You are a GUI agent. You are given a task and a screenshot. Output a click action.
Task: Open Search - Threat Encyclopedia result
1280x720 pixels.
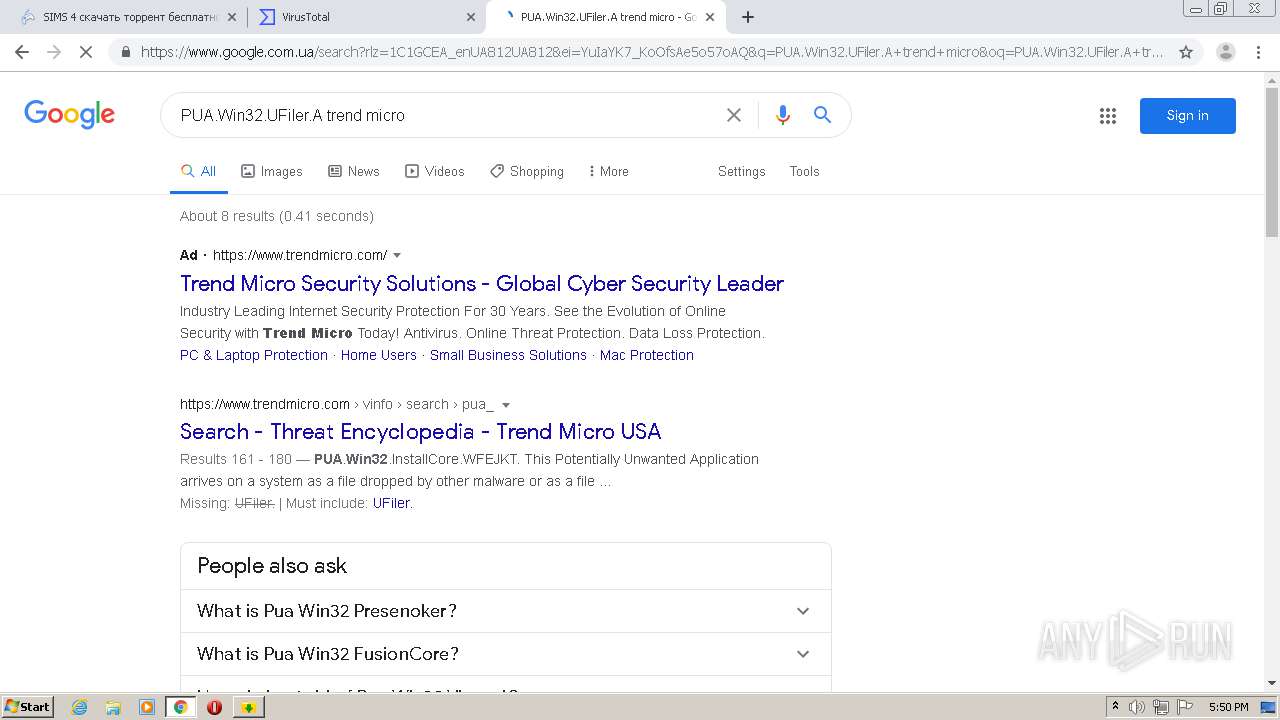[420, 431]
